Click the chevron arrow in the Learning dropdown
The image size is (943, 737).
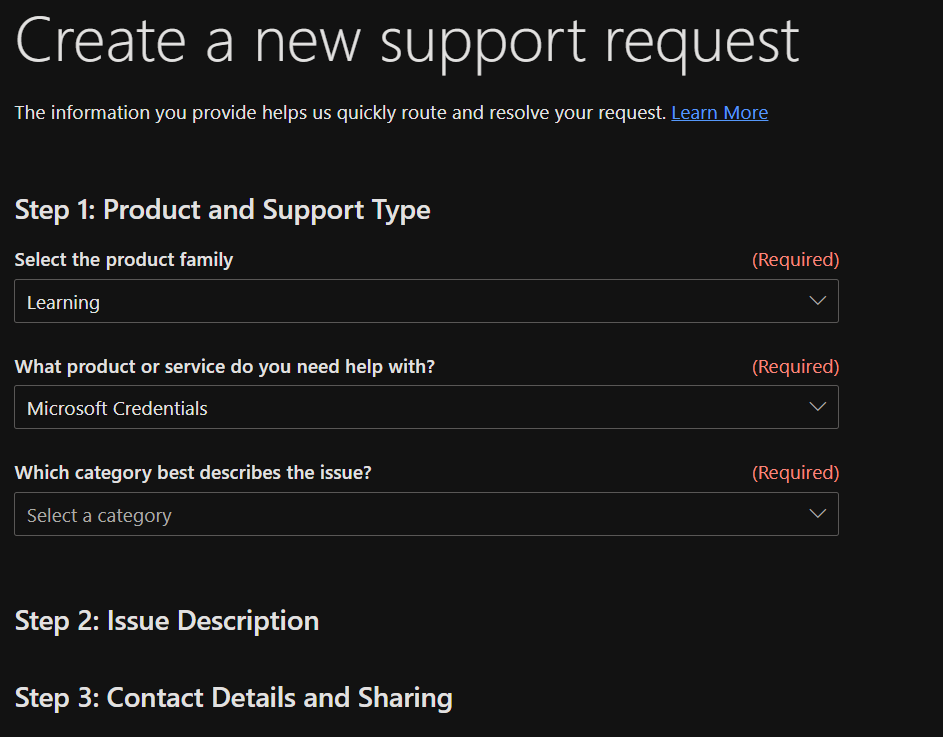point(817,301)
